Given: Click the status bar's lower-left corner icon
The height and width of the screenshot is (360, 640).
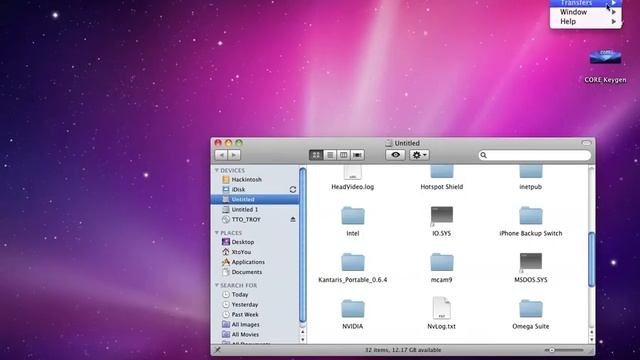Looking at the screenshot, I should [x=218, y=350].
